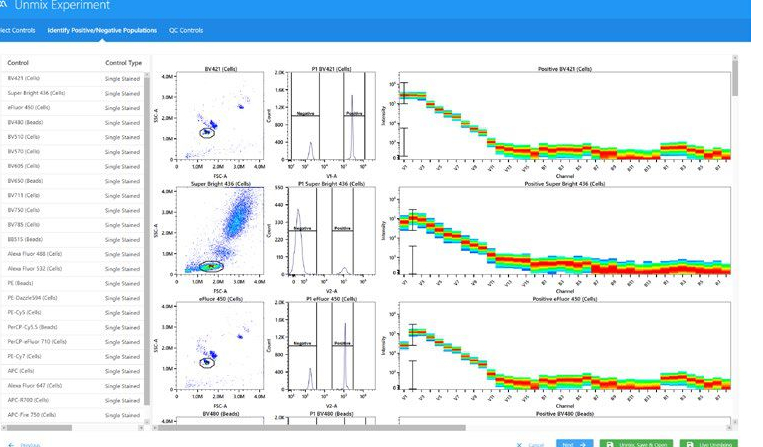763x447 pixels.
Task: Go to the Previous step link
Action: (25, 443)
